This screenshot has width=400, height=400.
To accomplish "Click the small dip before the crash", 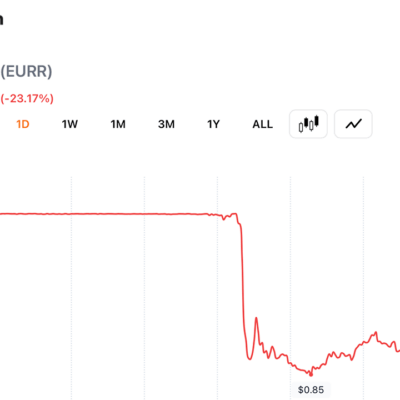I will (224, 219).
